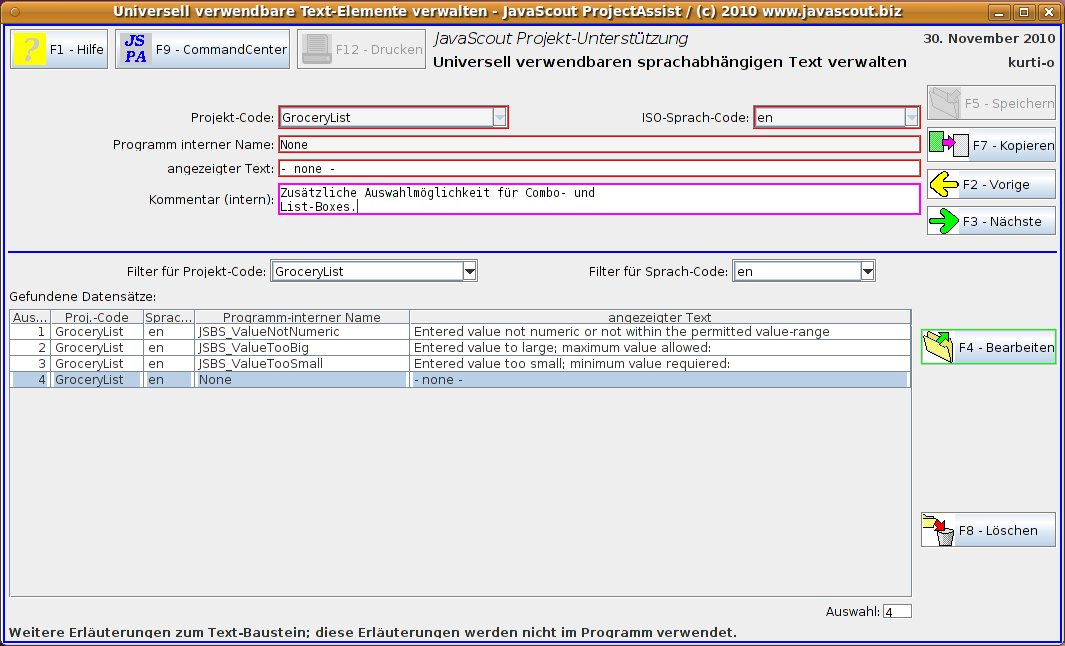Expand Filter für Sprach-Code combo box
Image resolution: width=1065 pixels, height=646 pixels.
click(x=866, y=270)
